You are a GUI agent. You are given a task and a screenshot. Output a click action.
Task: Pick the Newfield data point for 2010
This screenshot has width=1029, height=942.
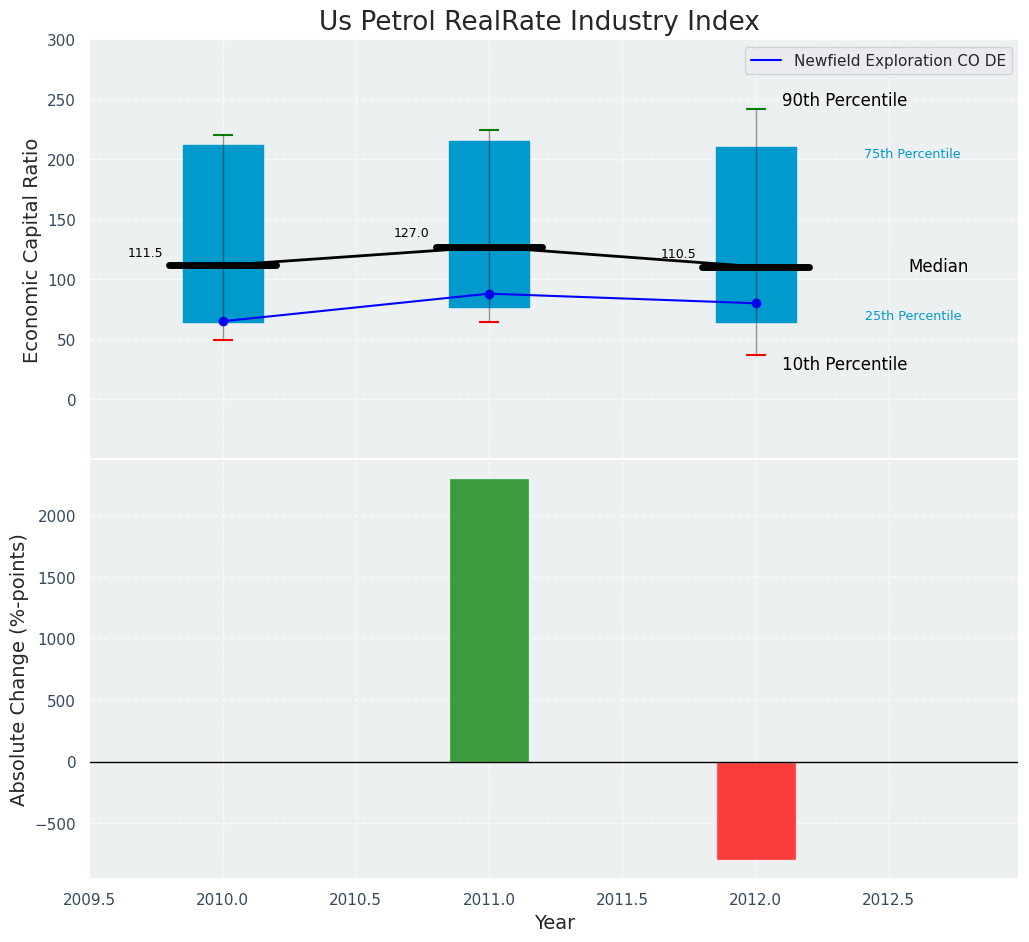[x=223, y=321]
